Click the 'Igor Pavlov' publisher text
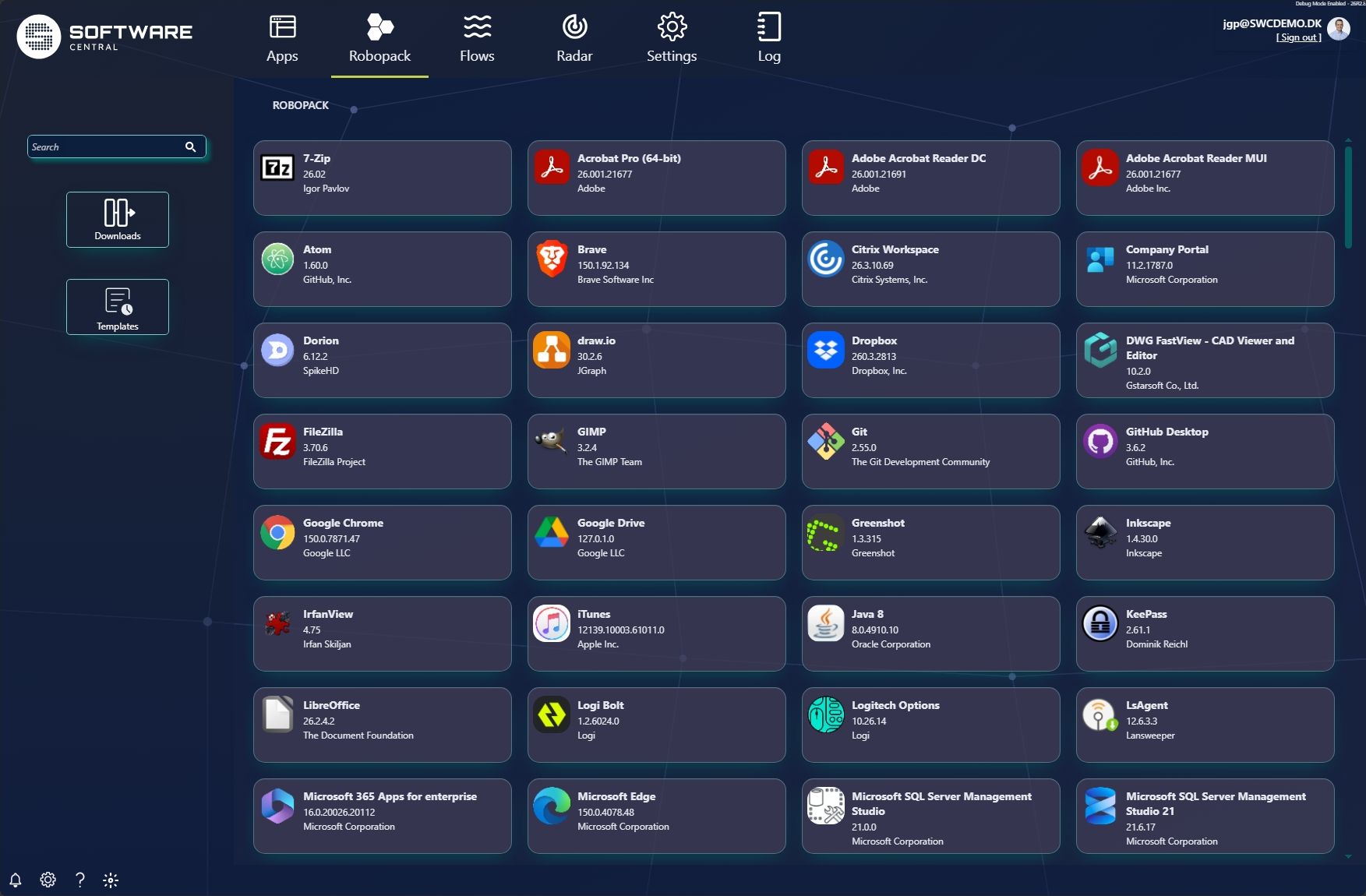 (326, 189)
